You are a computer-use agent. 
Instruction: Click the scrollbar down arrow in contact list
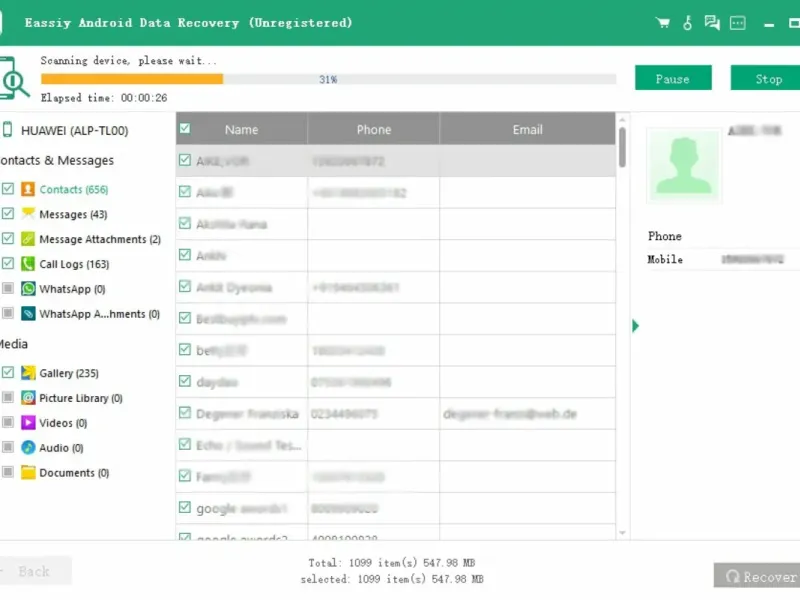(x=622, y=533)
